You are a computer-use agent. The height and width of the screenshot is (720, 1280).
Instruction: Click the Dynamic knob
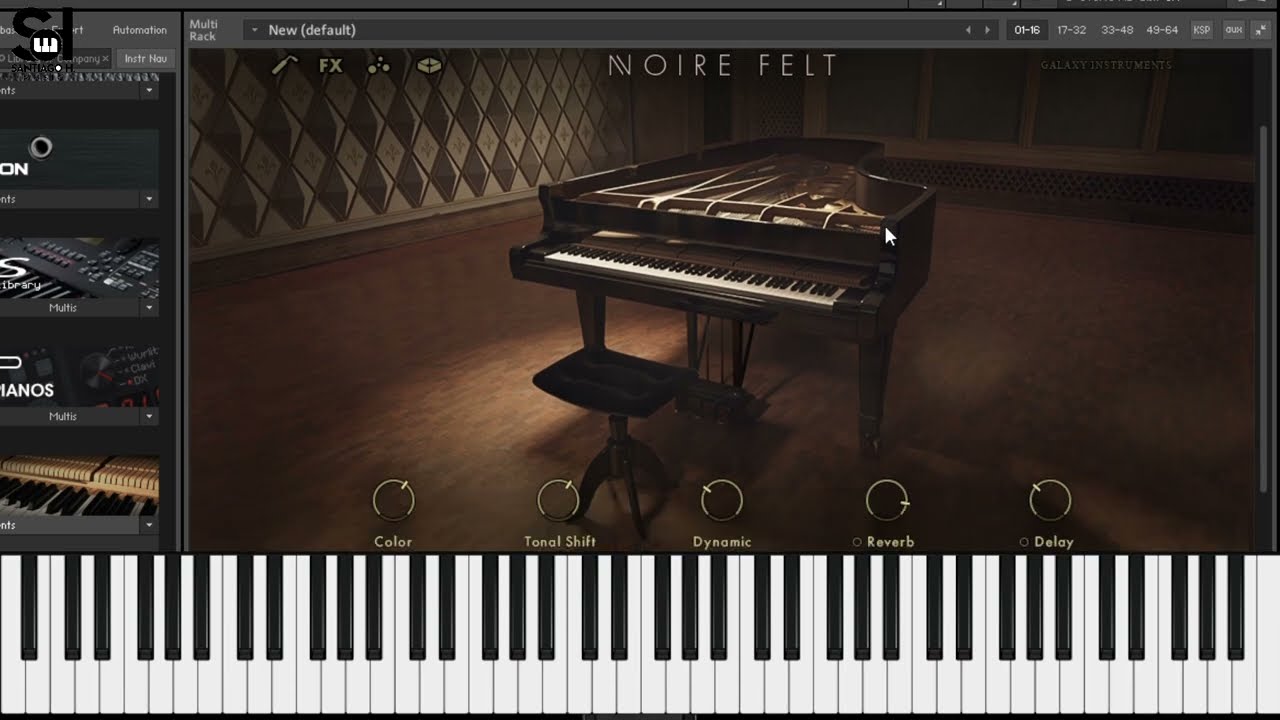pyautogui.click(x=722, y=500)
